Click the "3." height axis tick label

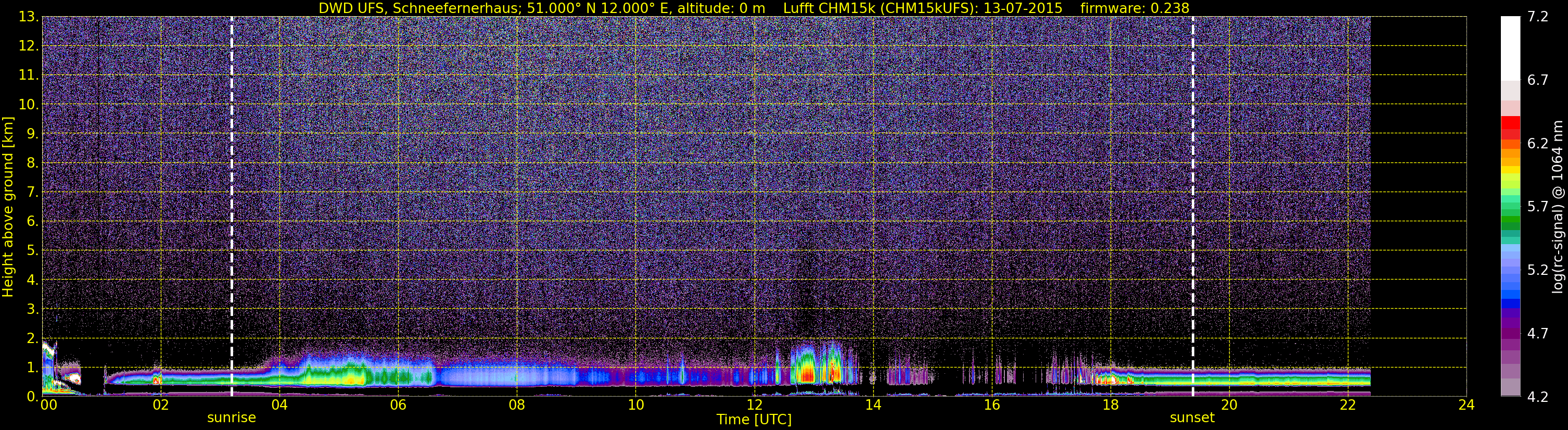coord(32,309)
